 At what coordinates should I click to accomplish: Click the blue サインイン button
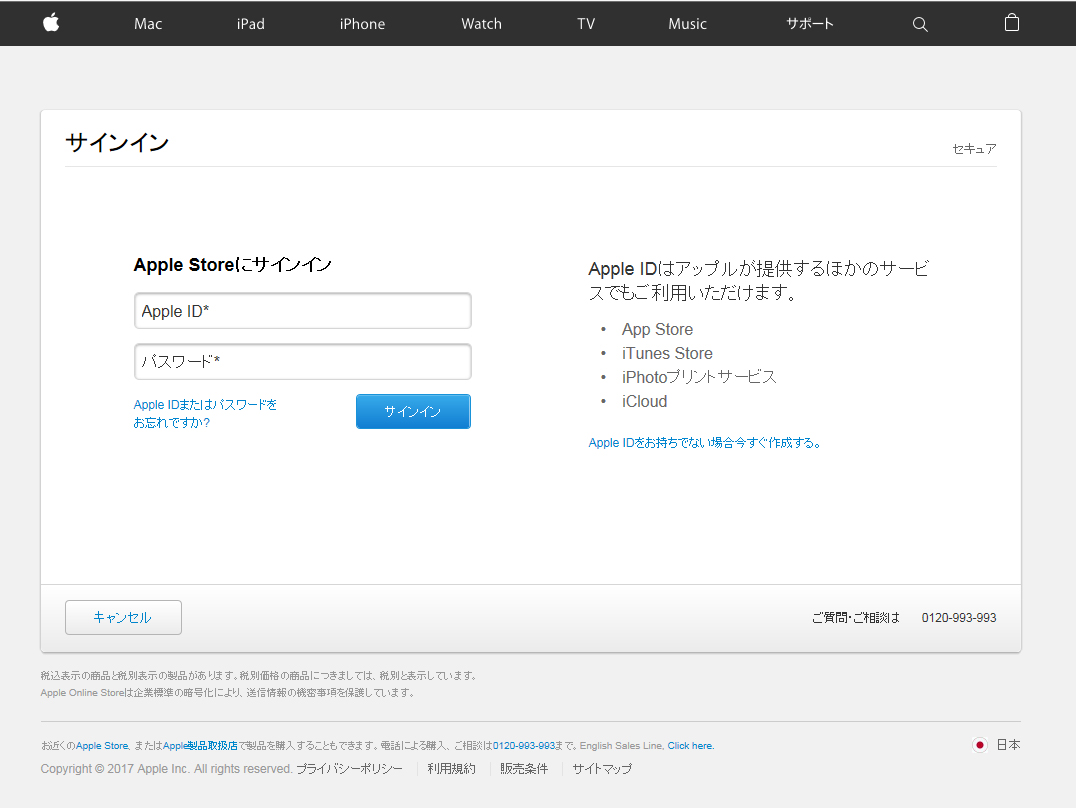tap(413, 411)
